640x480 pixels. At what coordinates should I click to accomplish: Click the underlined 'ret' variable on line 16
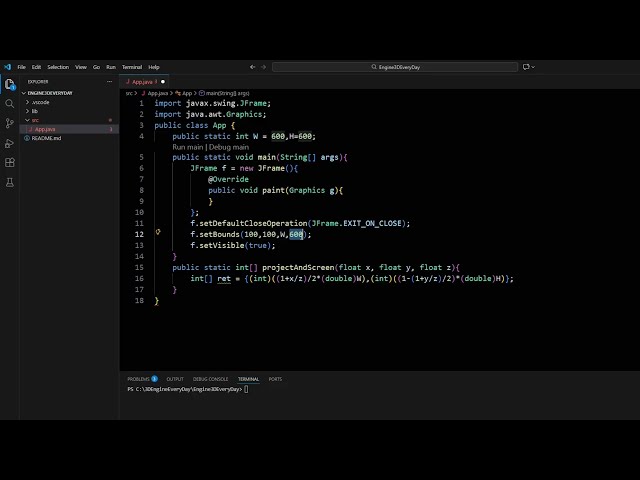[224, 279]
